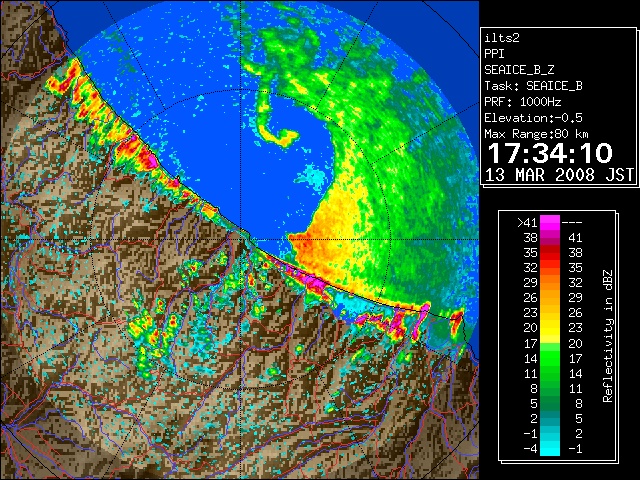
Task: Pick the yellow legend swatch near 20
Action: pos(550,329)
